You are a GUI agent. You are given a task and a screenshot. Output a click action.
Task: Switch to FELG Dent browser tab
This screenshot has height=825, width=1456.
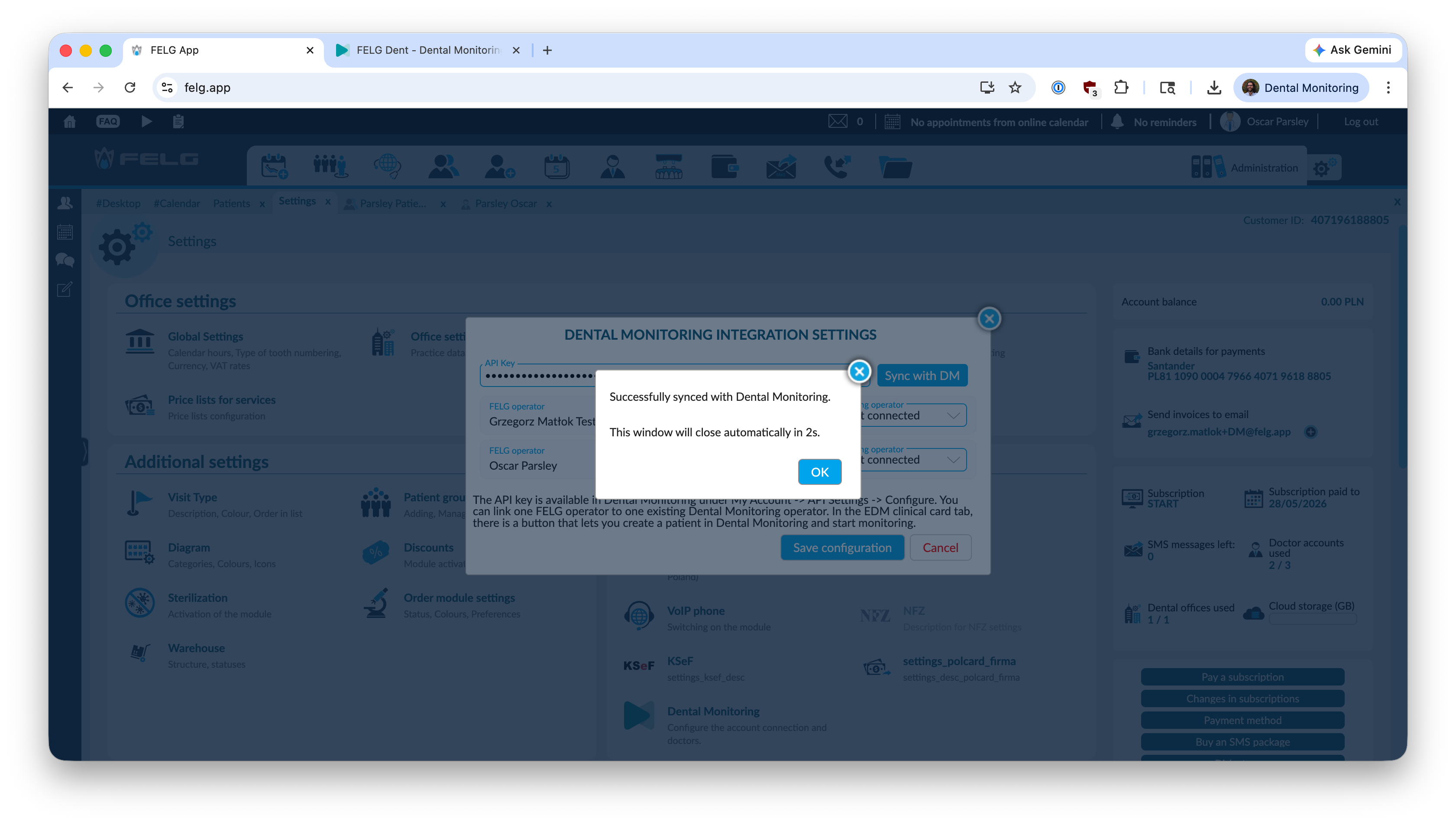point(427,50)
